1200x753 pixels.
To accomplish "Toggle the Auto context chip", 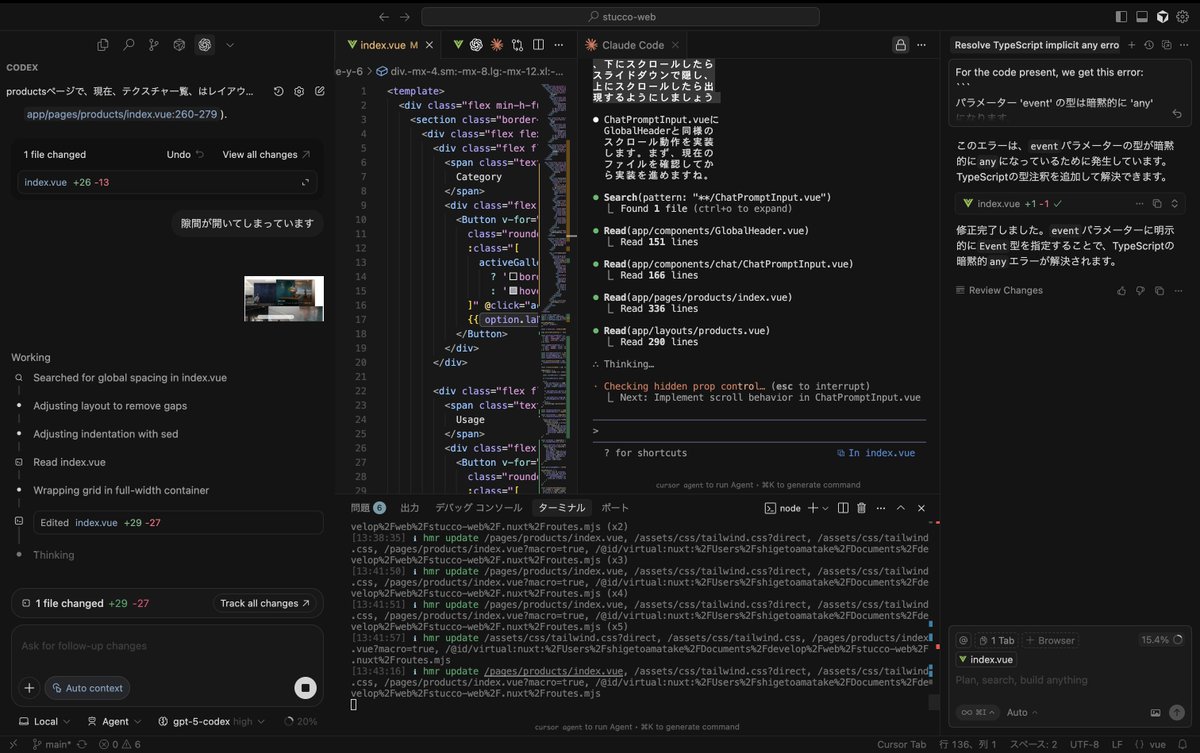I will tap(87, 688).
